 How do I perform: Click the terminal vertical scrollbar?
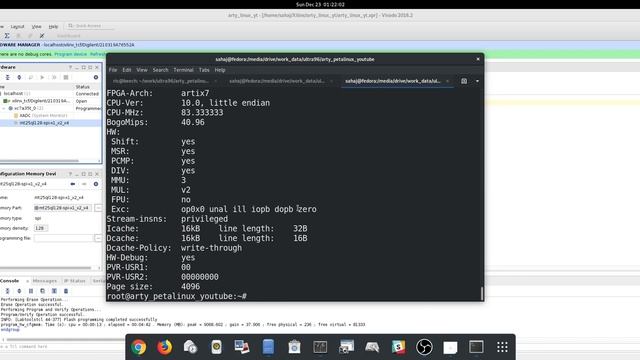482,293
